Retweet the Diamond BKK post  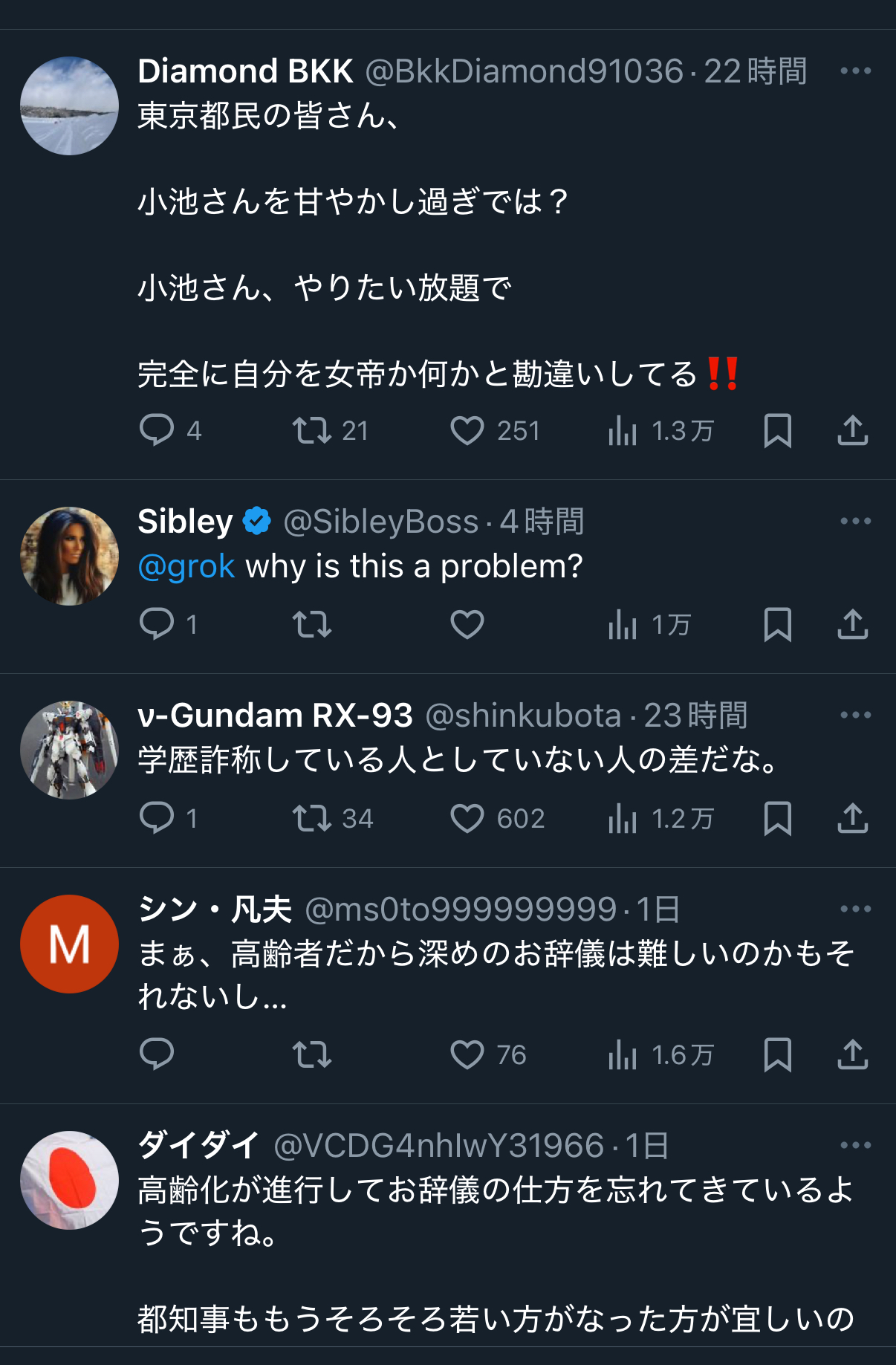312,430
